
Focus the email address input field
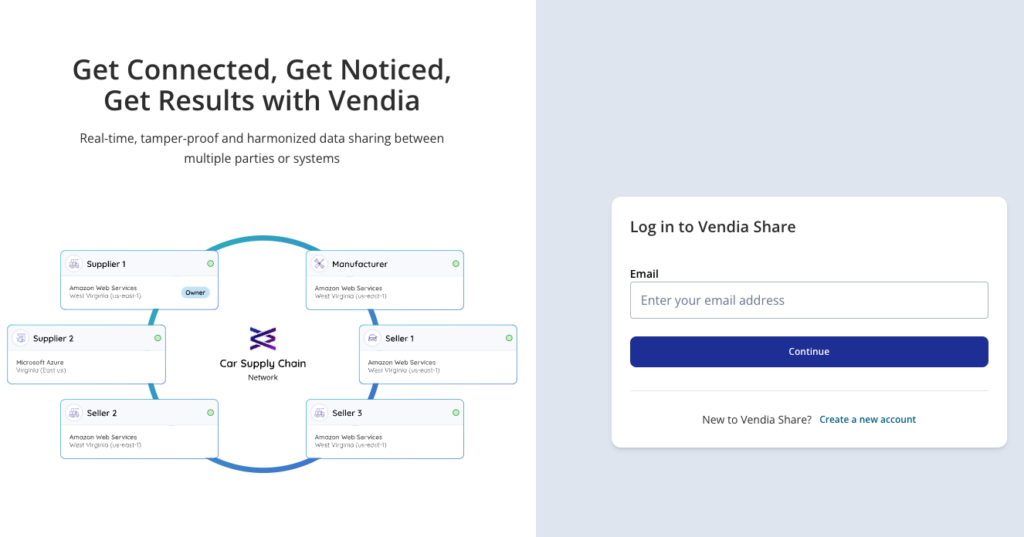pyautogui.click(x=808, y=301)
